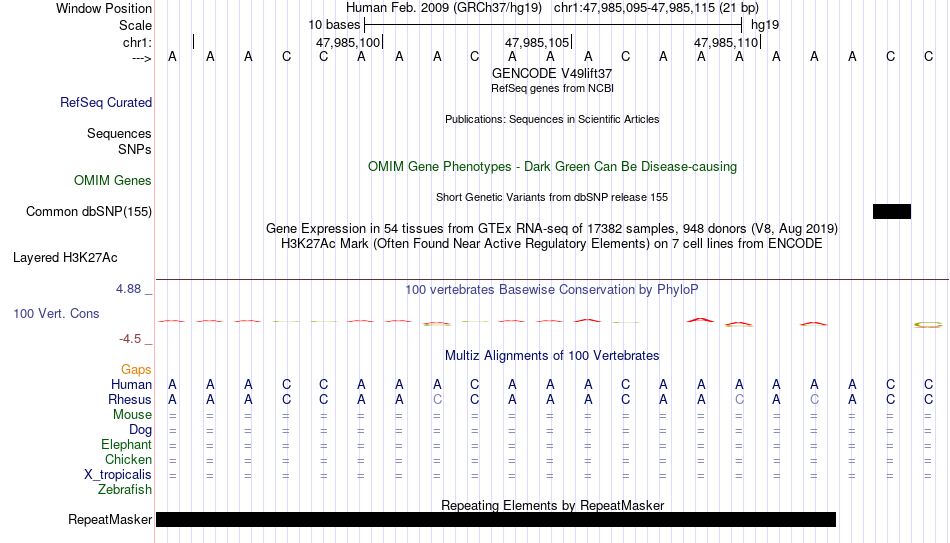Screen dimensions: 950x543
Task: Click the RepeatMasker black repeat bar
Action: point(496,519)
